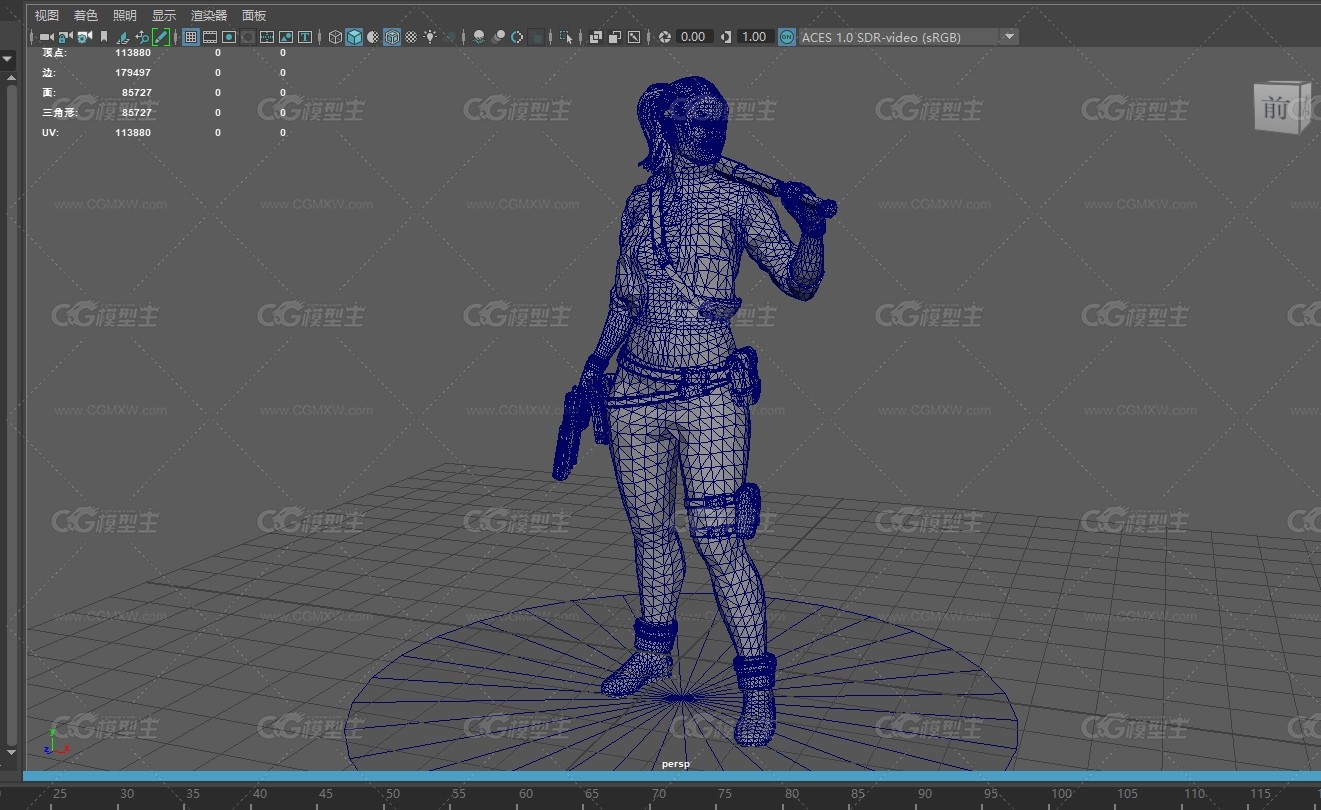The width and height of the screenshot is (1321, 810).
Task: Toggle the shadows icon
Action: (450, 37)
